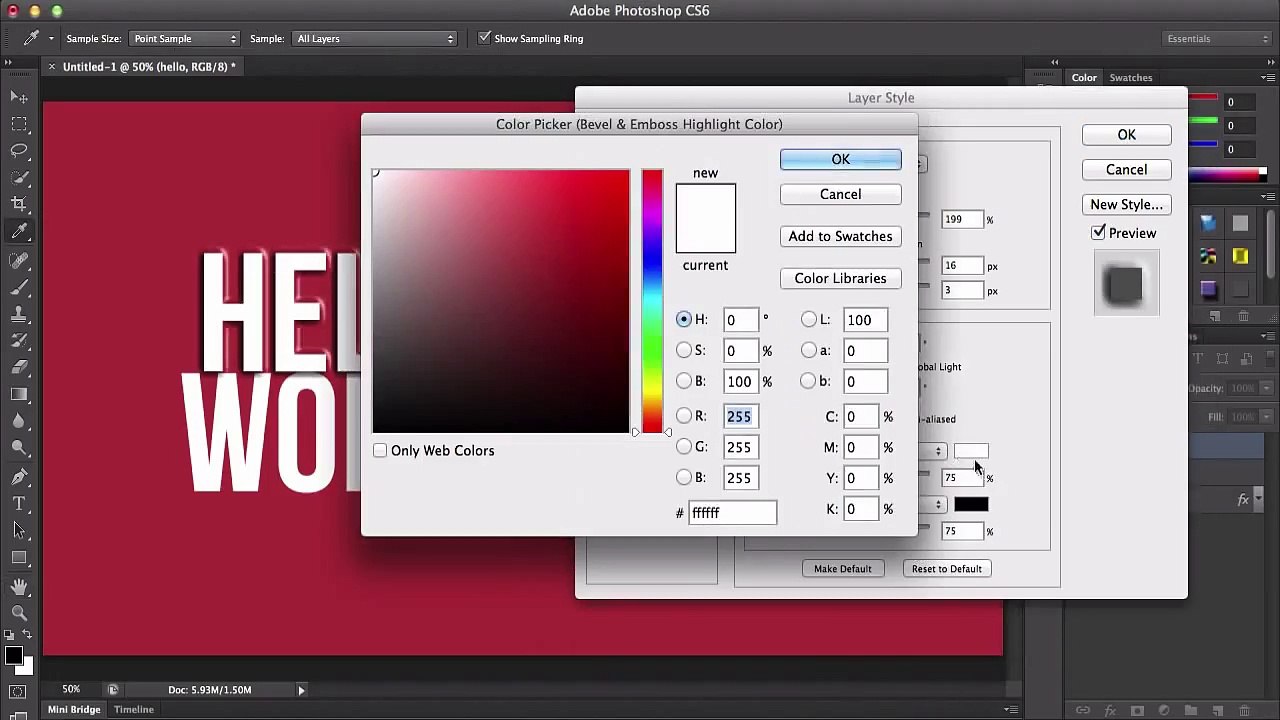Select the Rectangular Marquee tool
Viewport: 1280px width, 720px height.
(x=19, y=124)
